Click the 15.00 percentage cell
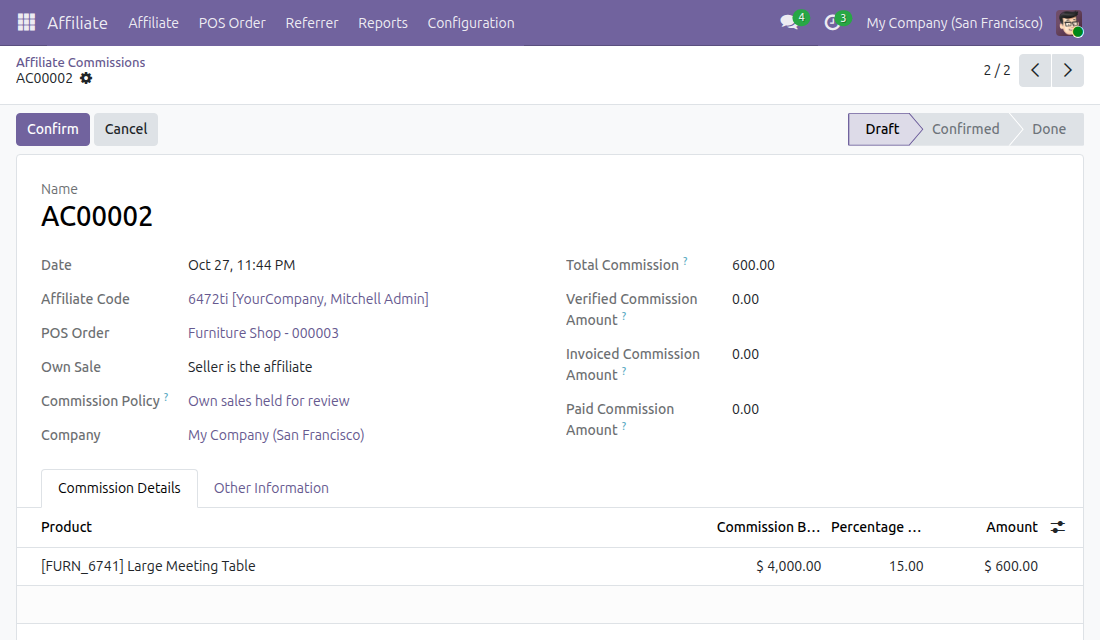 pos(906,566)
